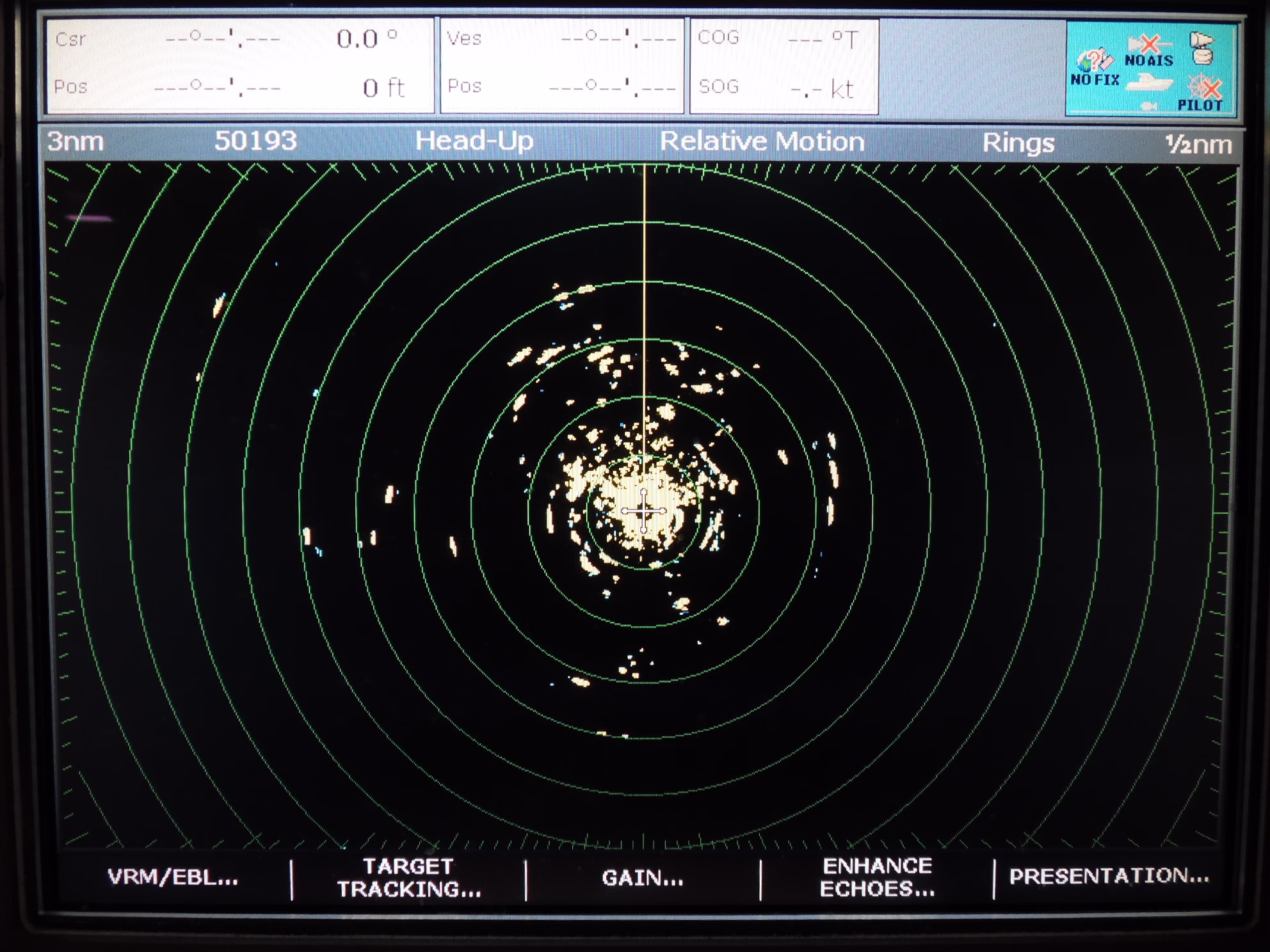Tap the small fish sonar icon

1148,106
